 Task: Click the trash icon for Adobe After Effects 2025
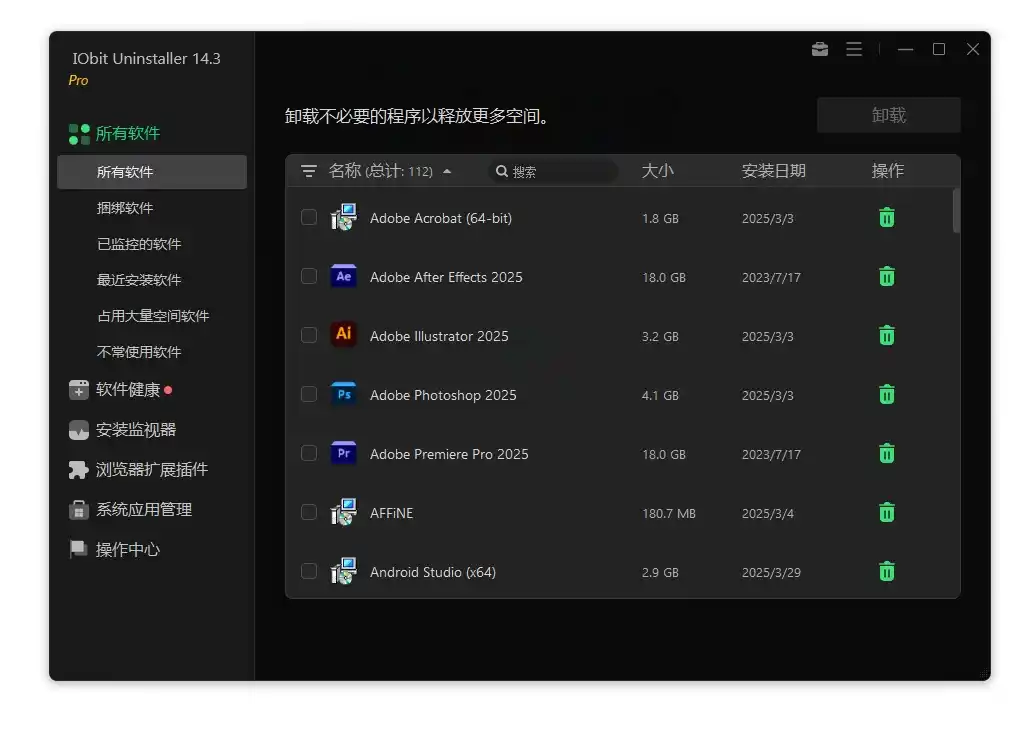pyautogui.click(x=887, y=276)
